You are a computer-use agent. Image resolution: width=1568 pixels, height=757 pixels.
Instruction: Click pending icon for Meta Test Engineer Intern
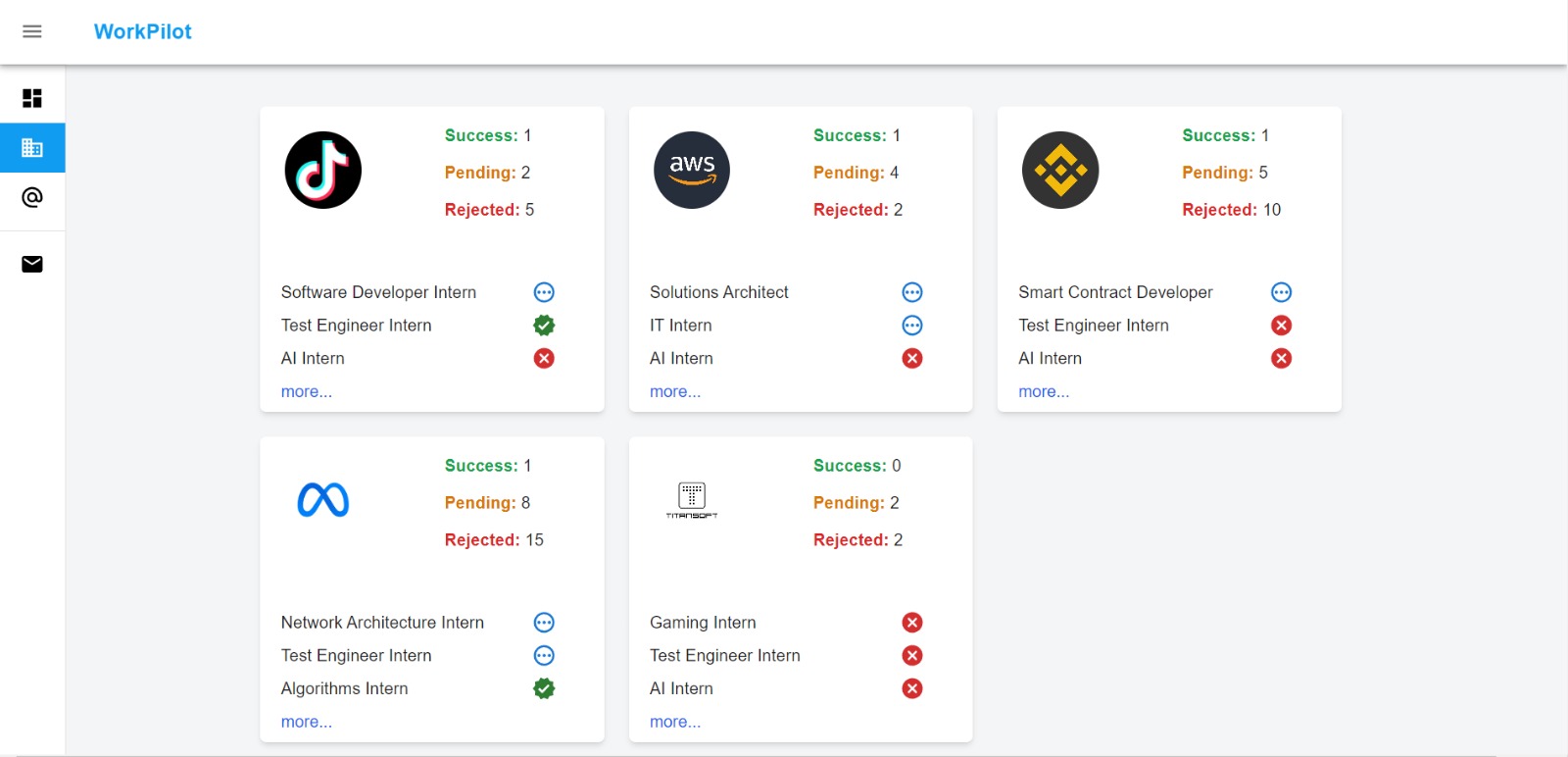(544, 656)
